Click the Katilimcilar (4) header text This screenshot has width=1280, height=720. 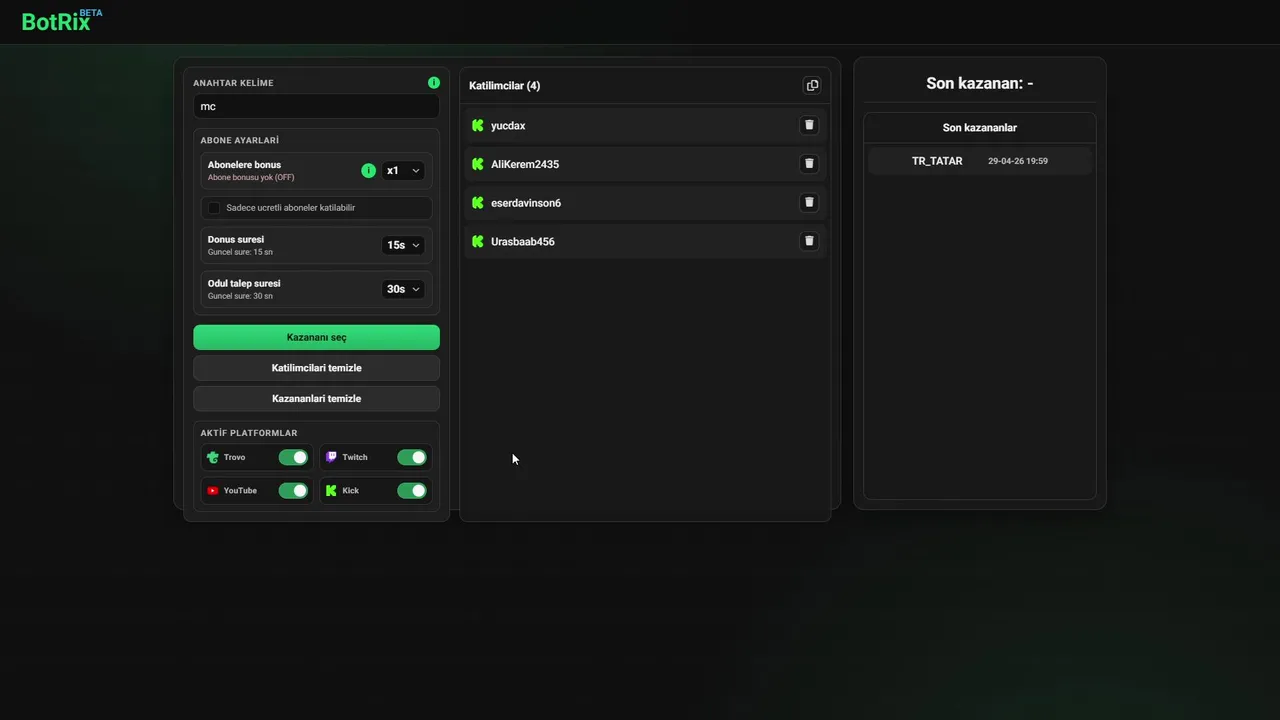point(505,86)
